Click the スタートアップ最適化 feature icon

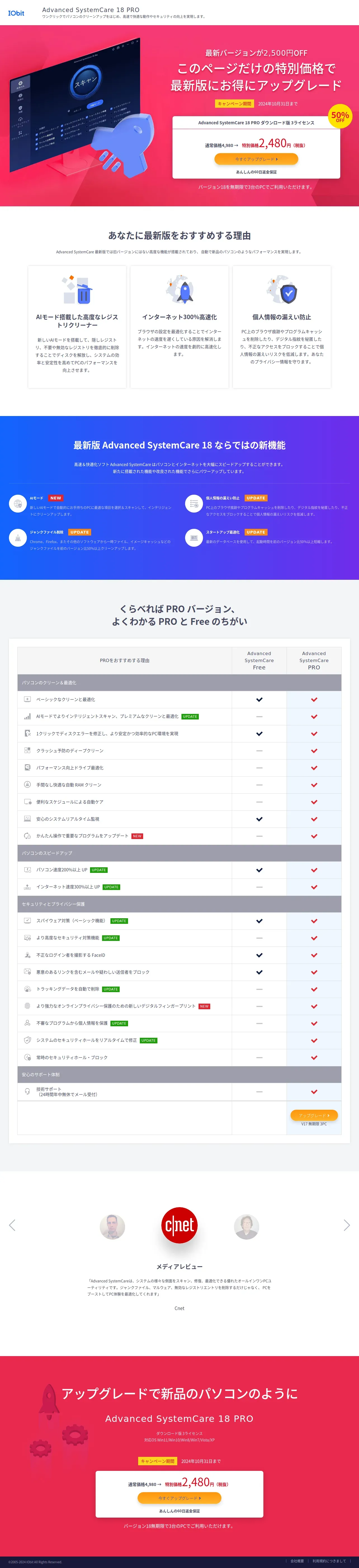194,538
